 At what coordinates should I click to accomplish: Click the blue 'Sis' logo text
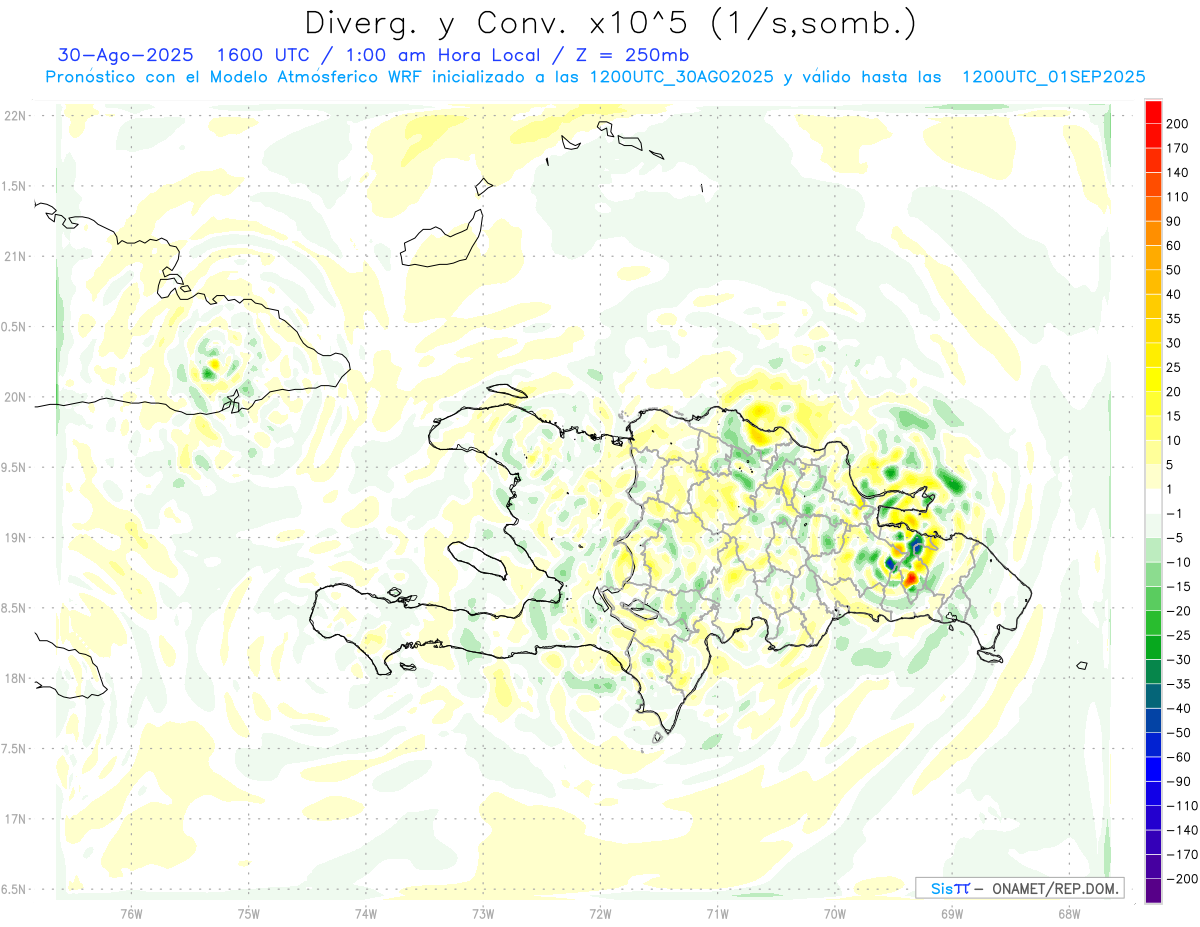click(942, 889)
